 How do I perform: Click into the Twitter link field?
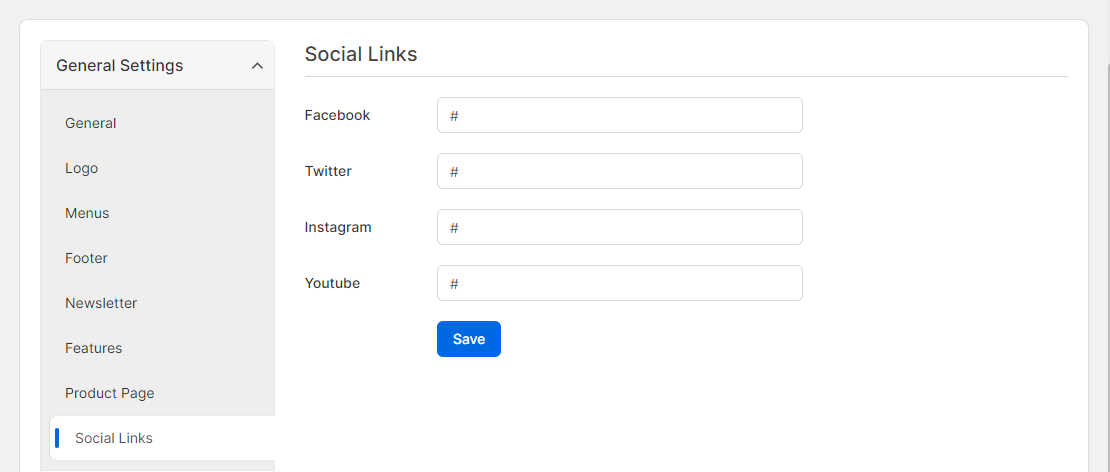coord(619,171)
